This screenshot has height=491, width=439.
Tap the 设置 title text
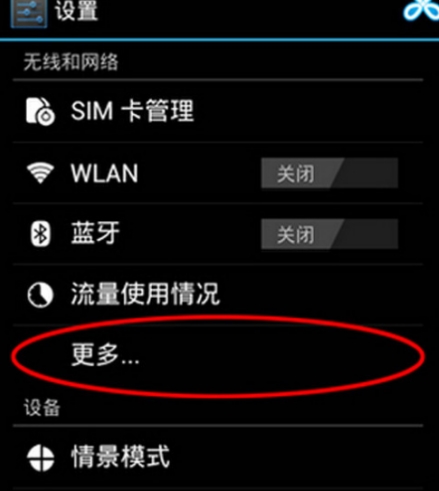77,11
